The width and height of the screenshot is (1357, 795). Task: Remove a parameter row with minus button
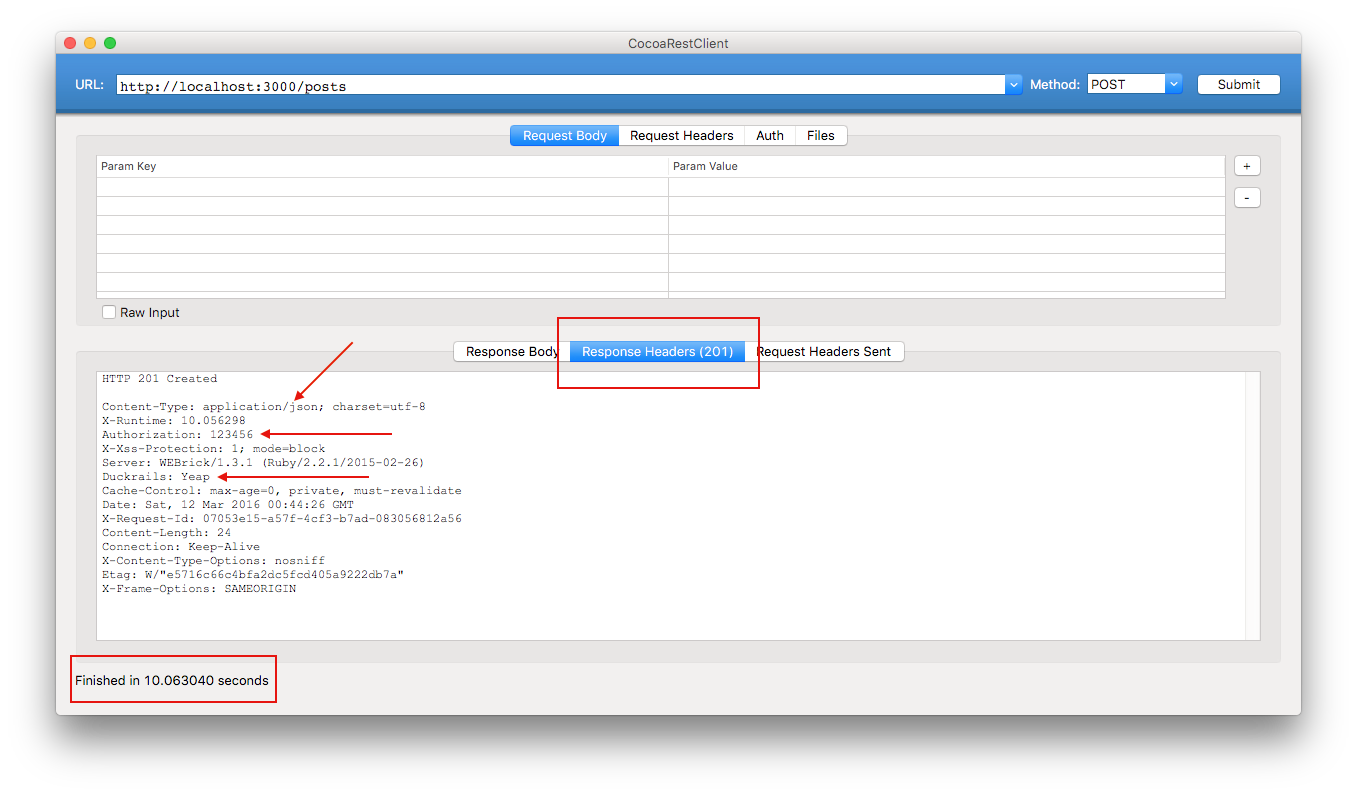click(x=1247, y=198)
